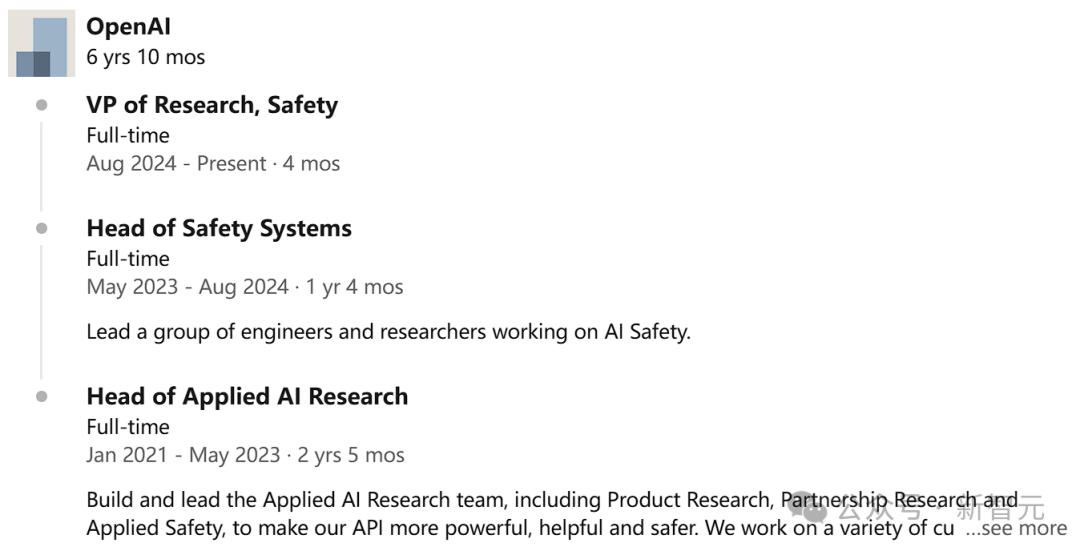Select the 'Head of Applied AI Research' title
Viewport: 1080px width, 551px height.
(247, 396)
